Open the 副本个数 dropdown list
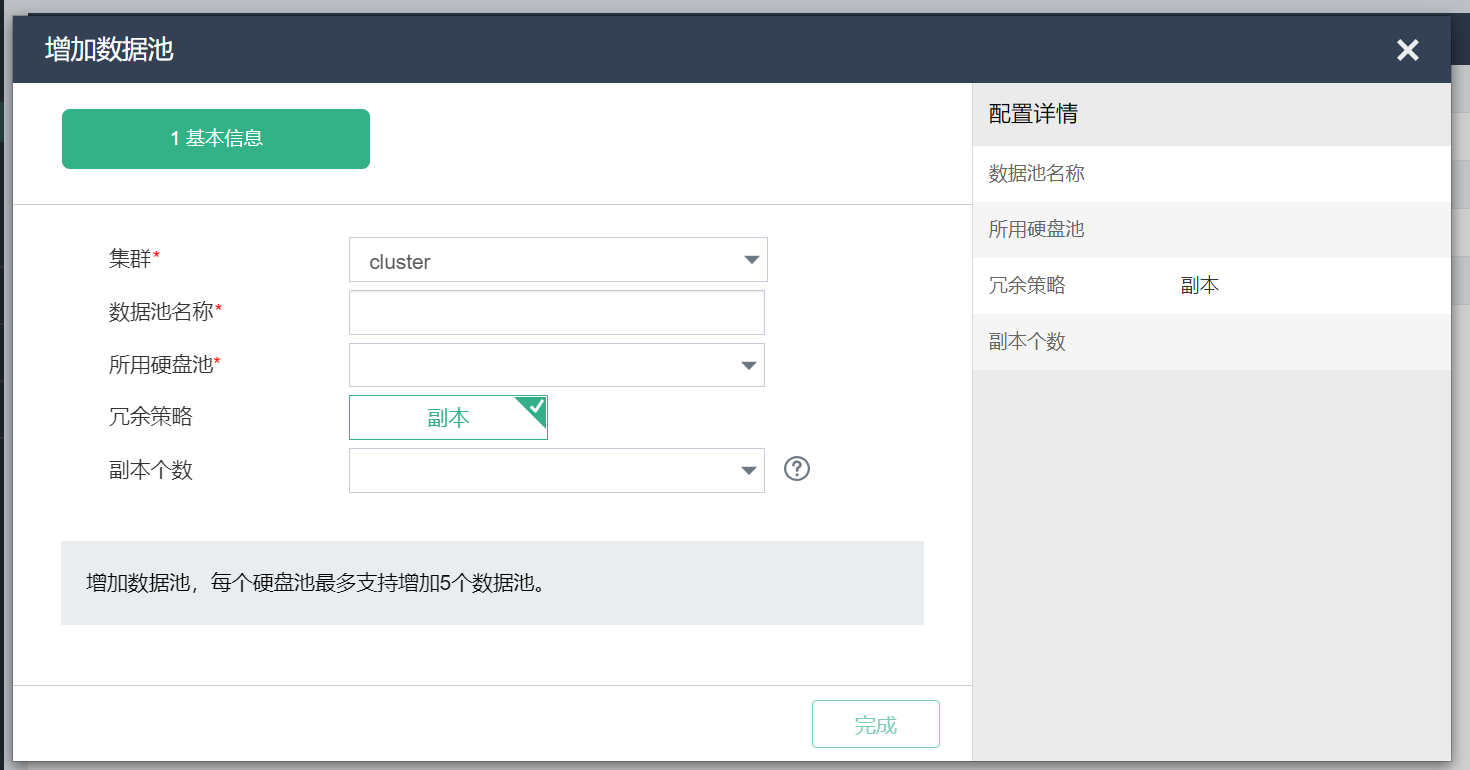 (556, 470)
